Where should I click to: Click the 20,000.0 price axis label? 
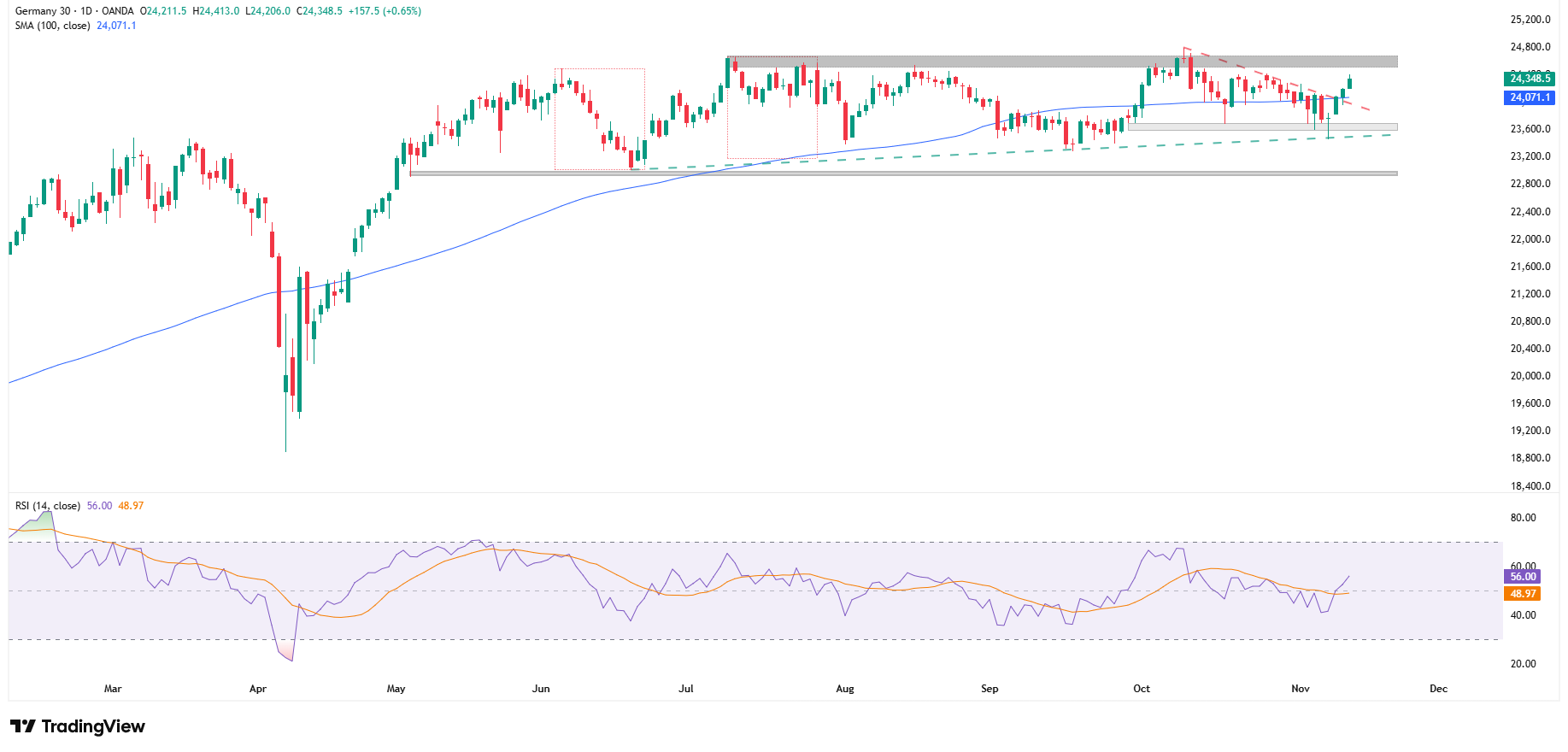(x=1530, y=376)
